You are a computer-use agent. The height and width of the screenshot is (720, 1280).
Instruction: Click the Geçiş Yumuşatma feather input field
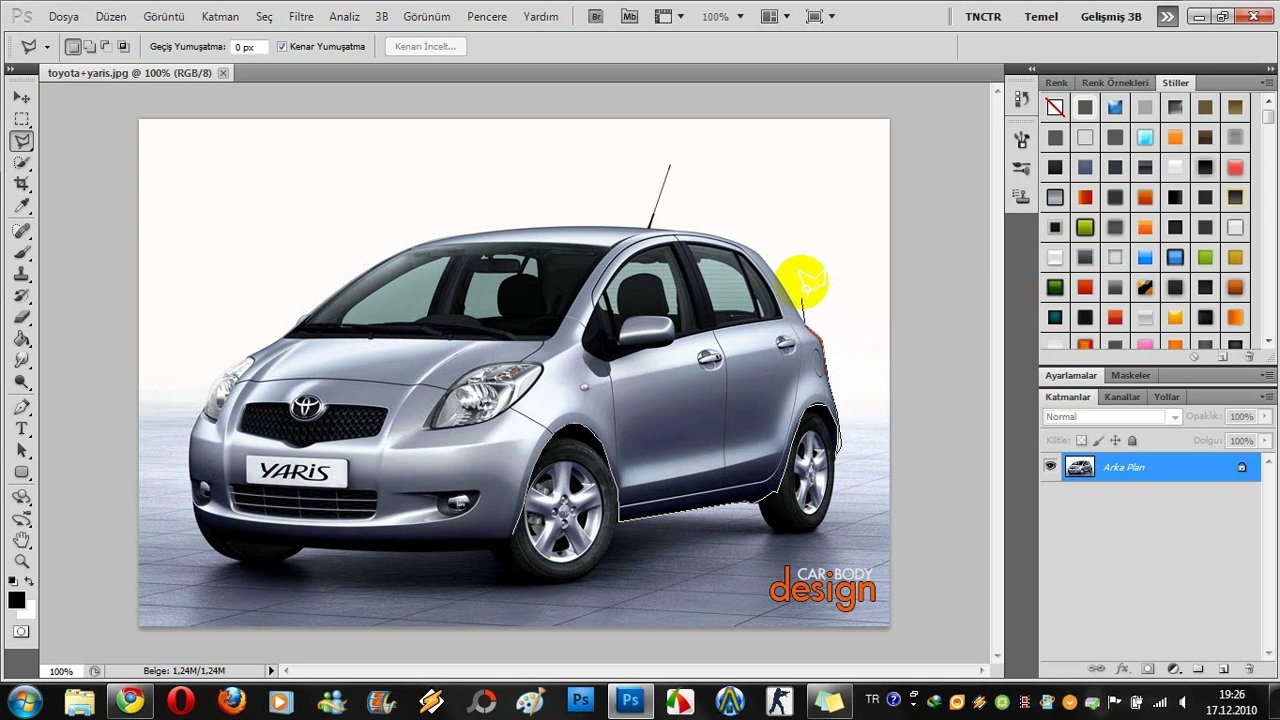coord(250,47)
